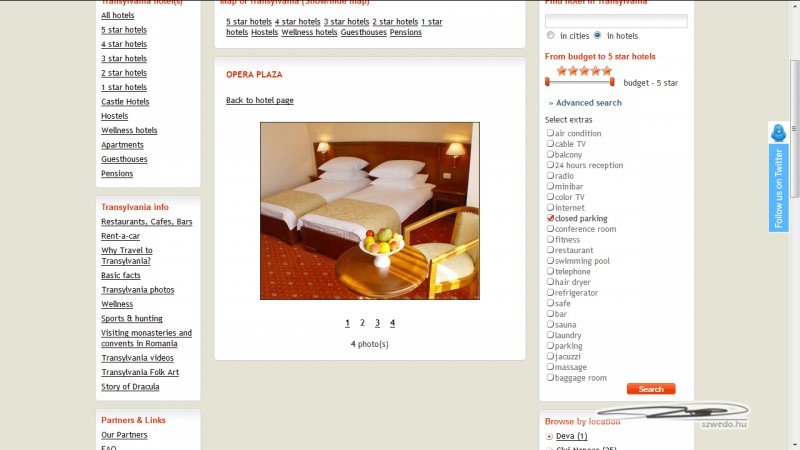Expand the Deva location plus icon

coord(549,436)
